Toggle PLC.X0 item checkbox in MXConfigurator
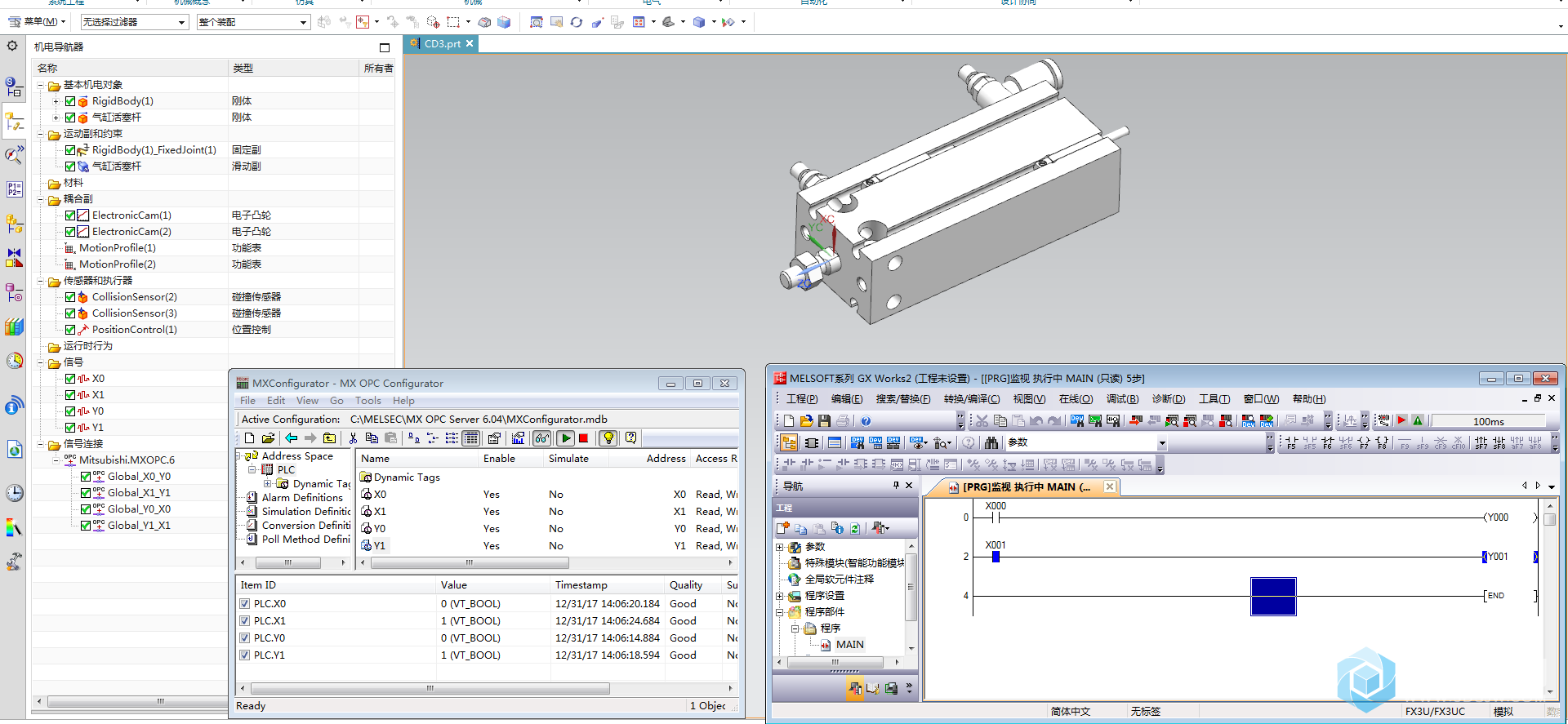The image size is (1568, 724). pos(245,604)
